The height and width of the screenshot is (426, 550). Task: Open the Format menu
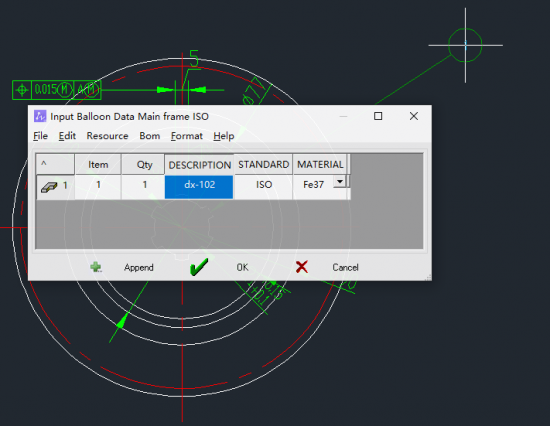187,136
